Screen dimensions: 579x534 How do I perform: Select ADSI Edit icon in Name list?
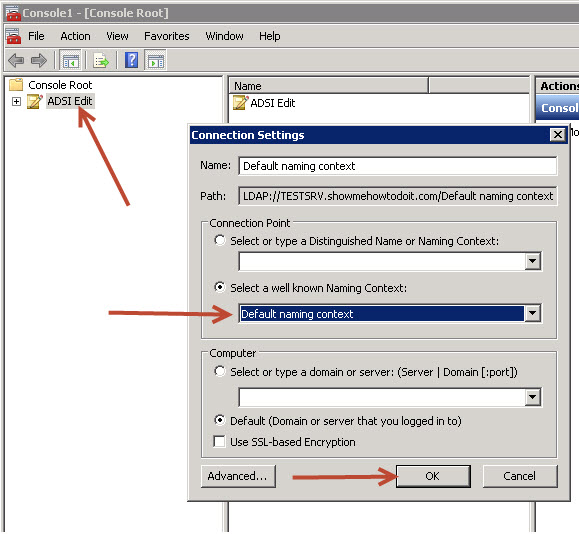coord(240,103)
